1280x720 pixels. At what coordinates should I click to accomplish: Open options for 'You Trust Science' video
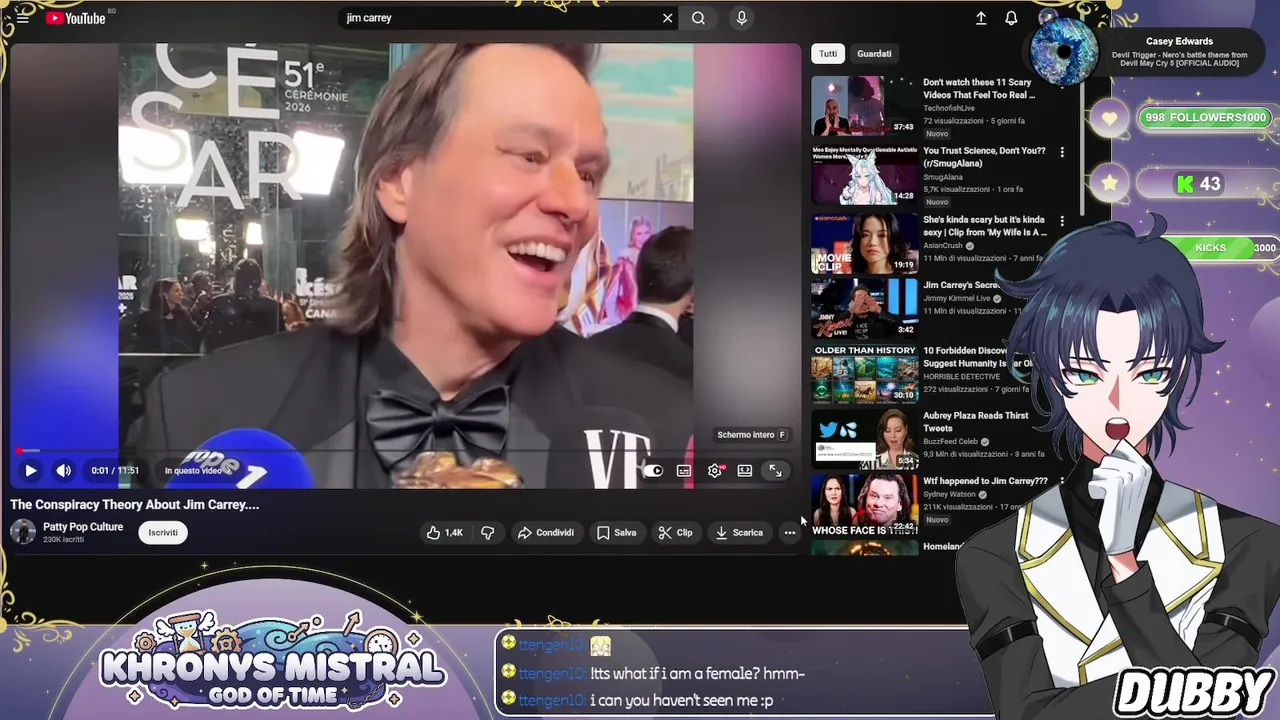(x=1062, y=152)
